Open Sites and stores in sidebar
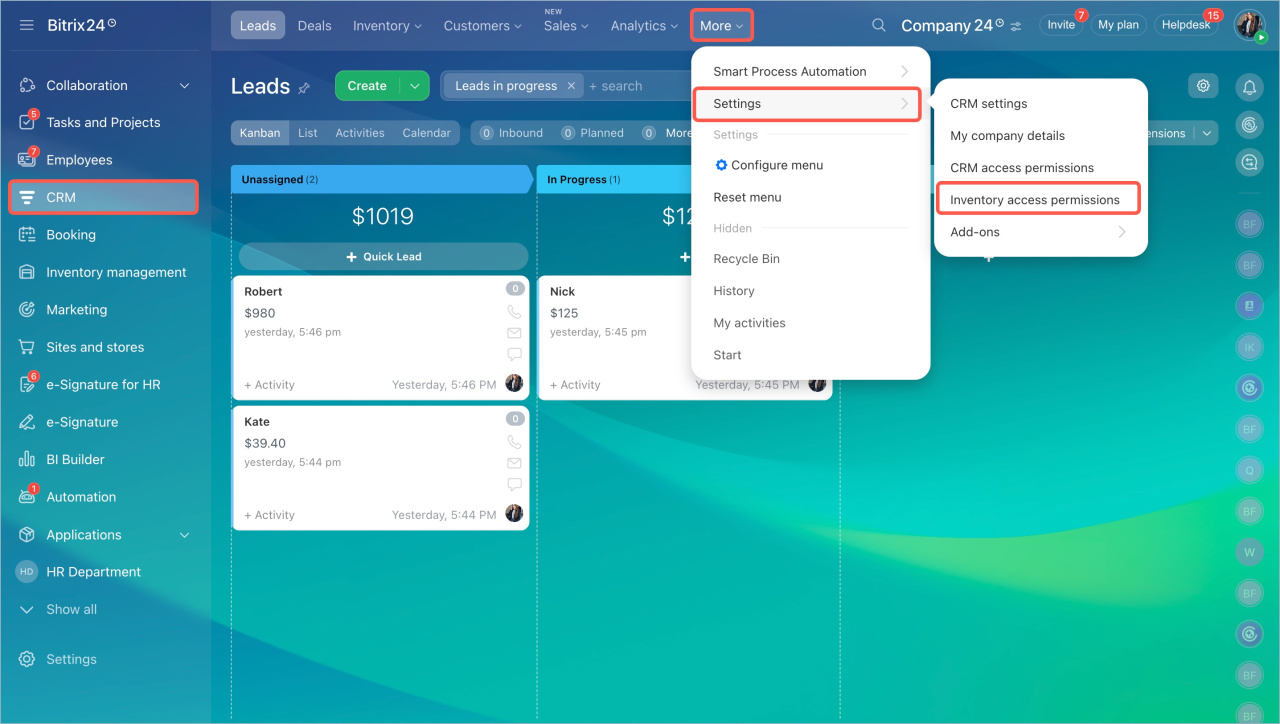This screenshot has height=724, width=1280. point(104,347)
